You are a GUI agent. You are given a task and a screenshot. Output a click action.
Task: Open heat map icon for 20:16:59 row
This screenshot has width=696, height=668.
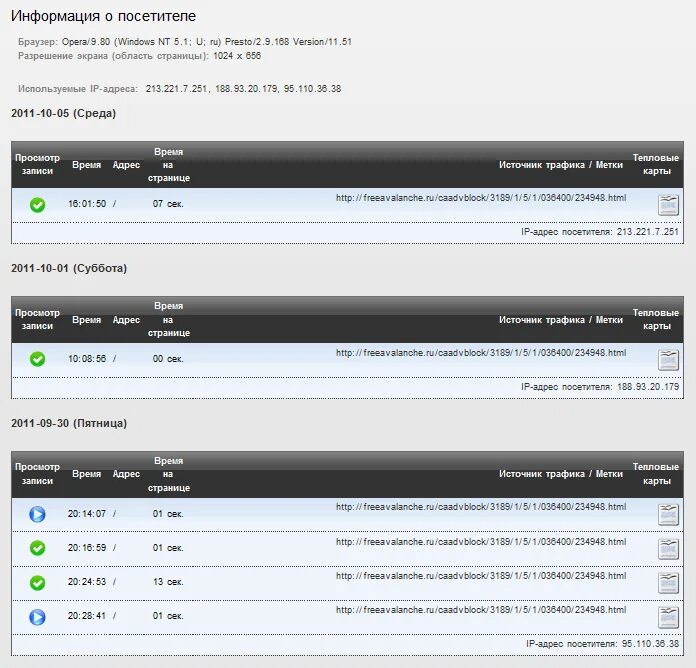[668, 549]
